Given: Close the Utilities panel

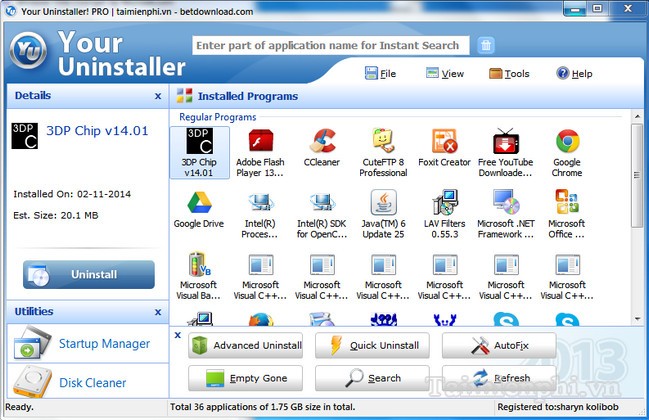Looking at the screenshot, I should click(158, 312).
